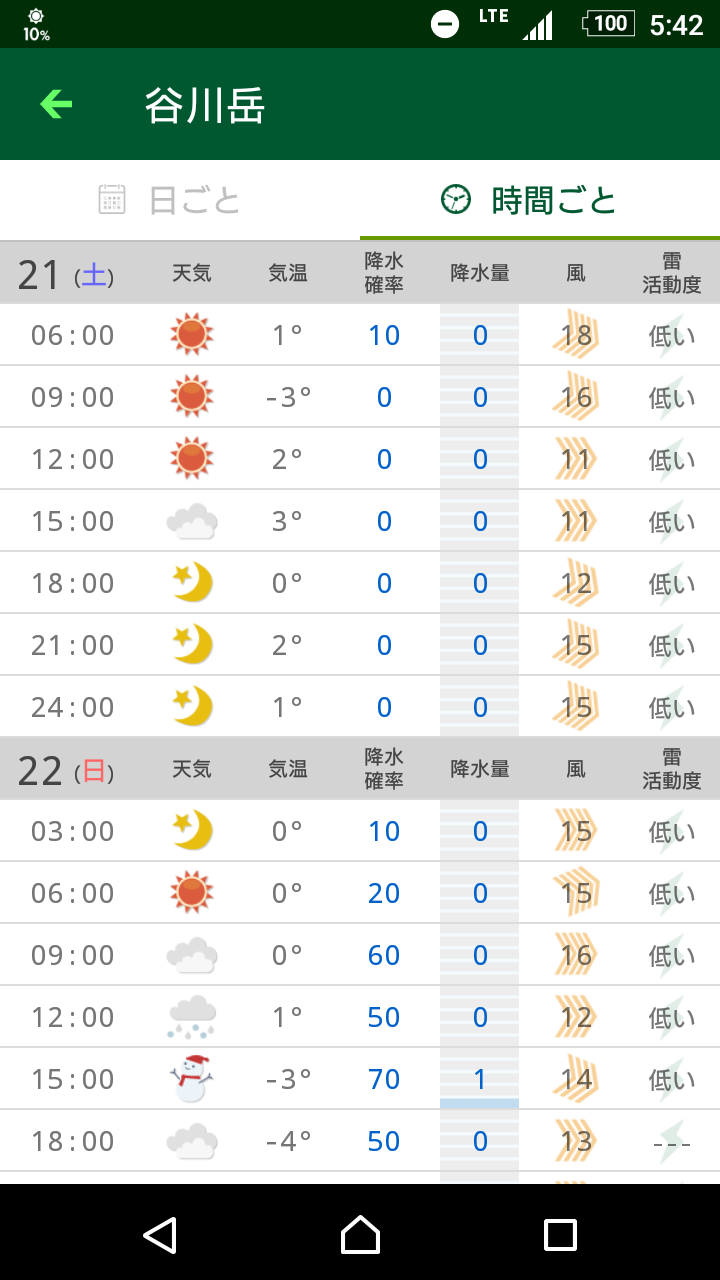Tap snow cloud icon at 22nd 12:00
This screenshot has width=720, height=1280.
[x=191, y=1017]
